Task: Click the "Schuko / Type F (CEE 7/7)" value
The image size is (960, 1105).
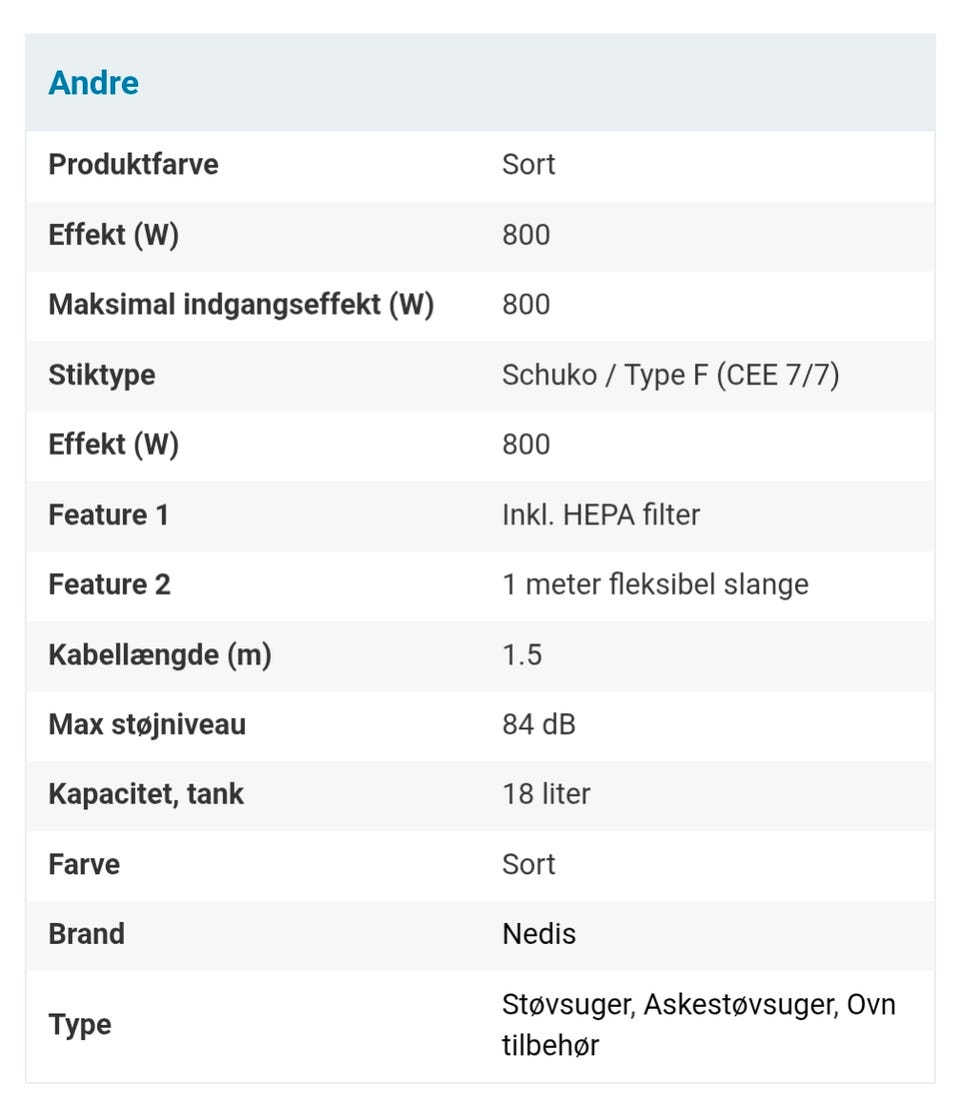Action: point(670,374)
